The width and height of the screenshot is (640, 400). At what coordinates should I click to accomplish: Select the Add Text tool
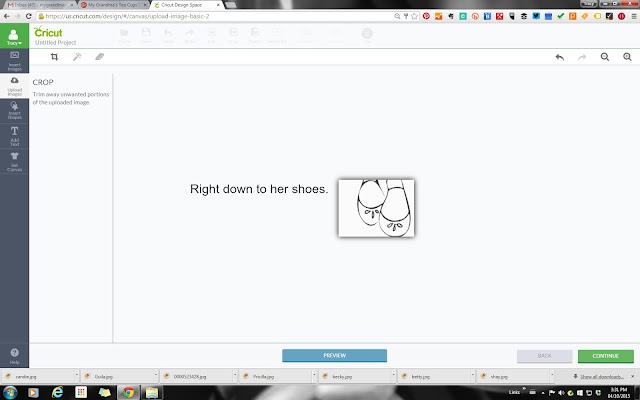(14, 136)
